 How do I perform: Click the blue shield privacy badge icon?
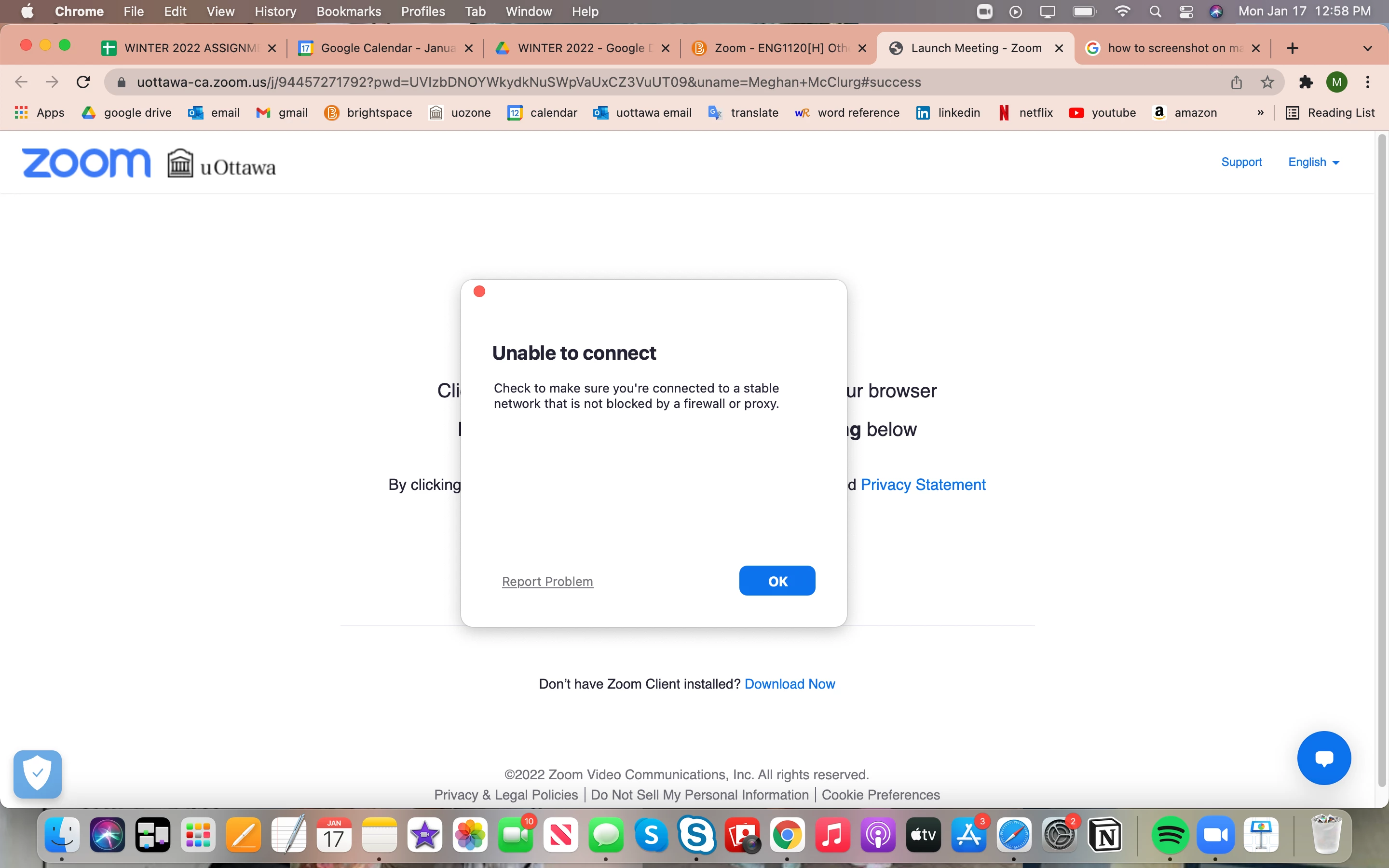(x=38, y=774)
